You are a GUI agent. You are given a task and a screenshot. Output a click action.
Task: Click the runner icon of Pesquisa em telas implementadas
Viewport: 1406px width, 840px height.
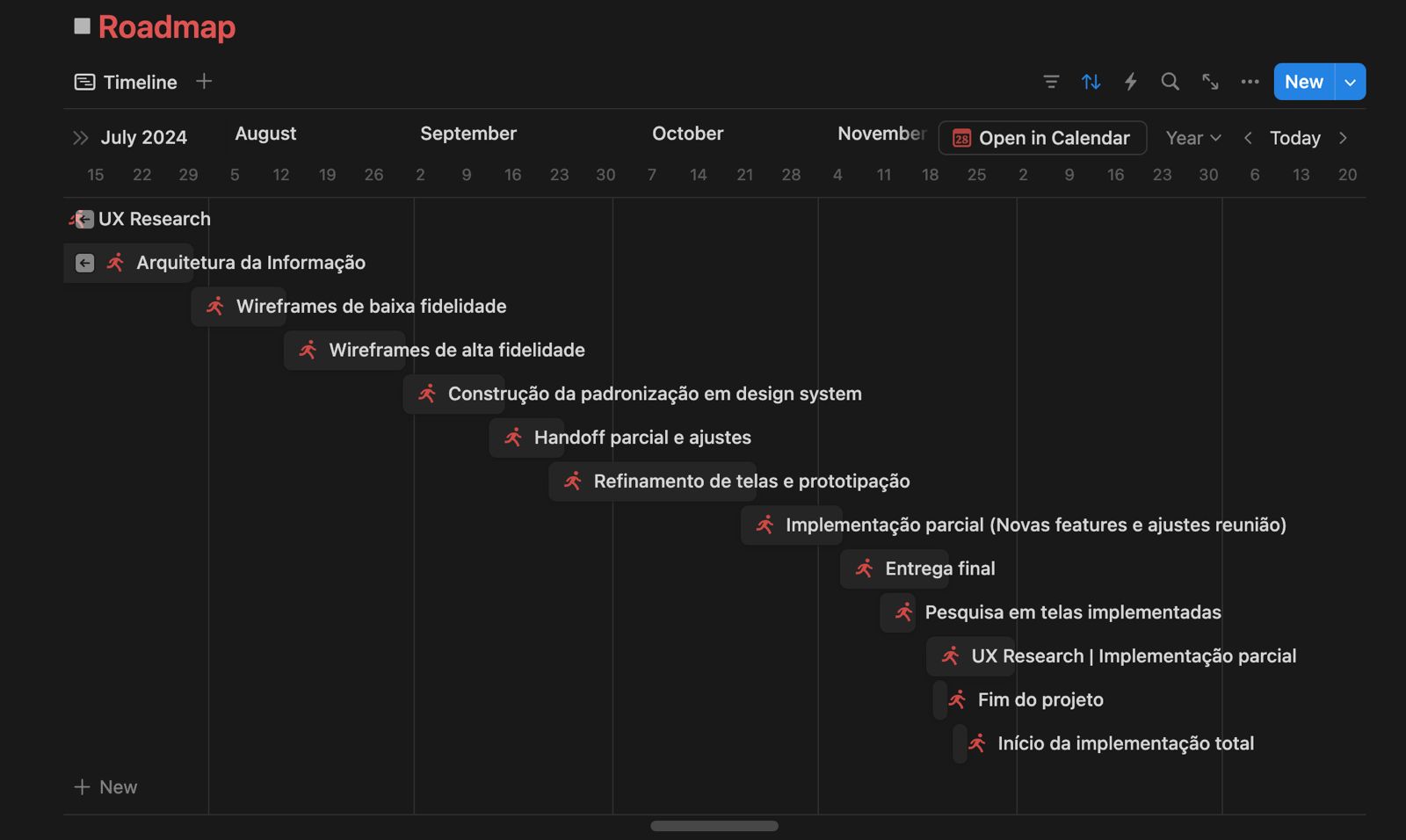pos(904,612)
